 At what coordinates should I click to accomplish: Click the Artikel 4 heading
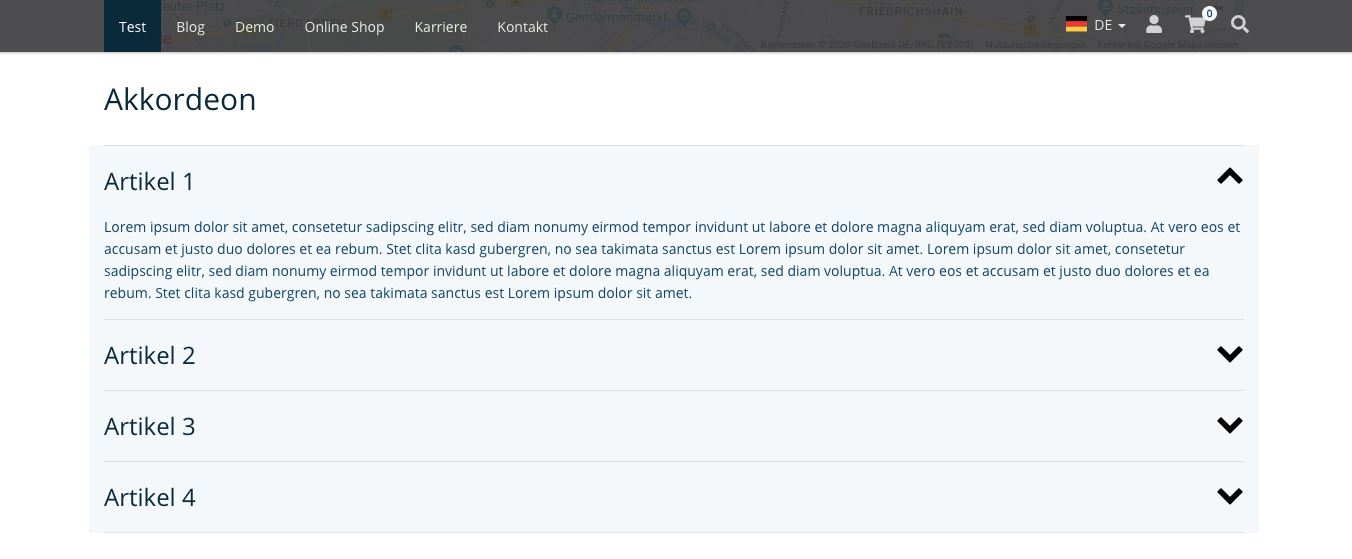point(150,497)
